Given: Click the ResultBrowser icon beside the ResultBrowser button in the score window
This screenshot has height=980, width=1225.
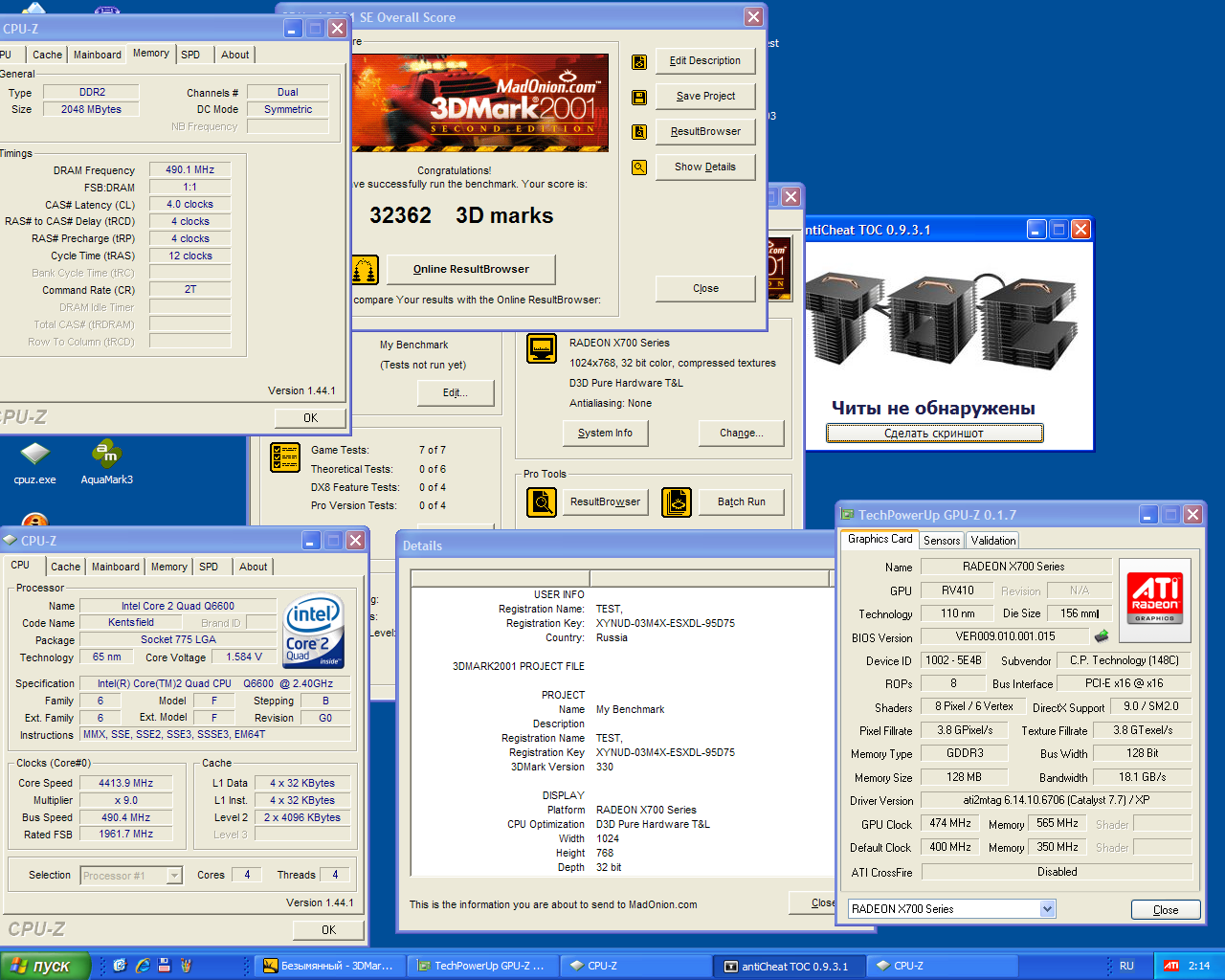Looking at the screenshot, I should 639,132.
